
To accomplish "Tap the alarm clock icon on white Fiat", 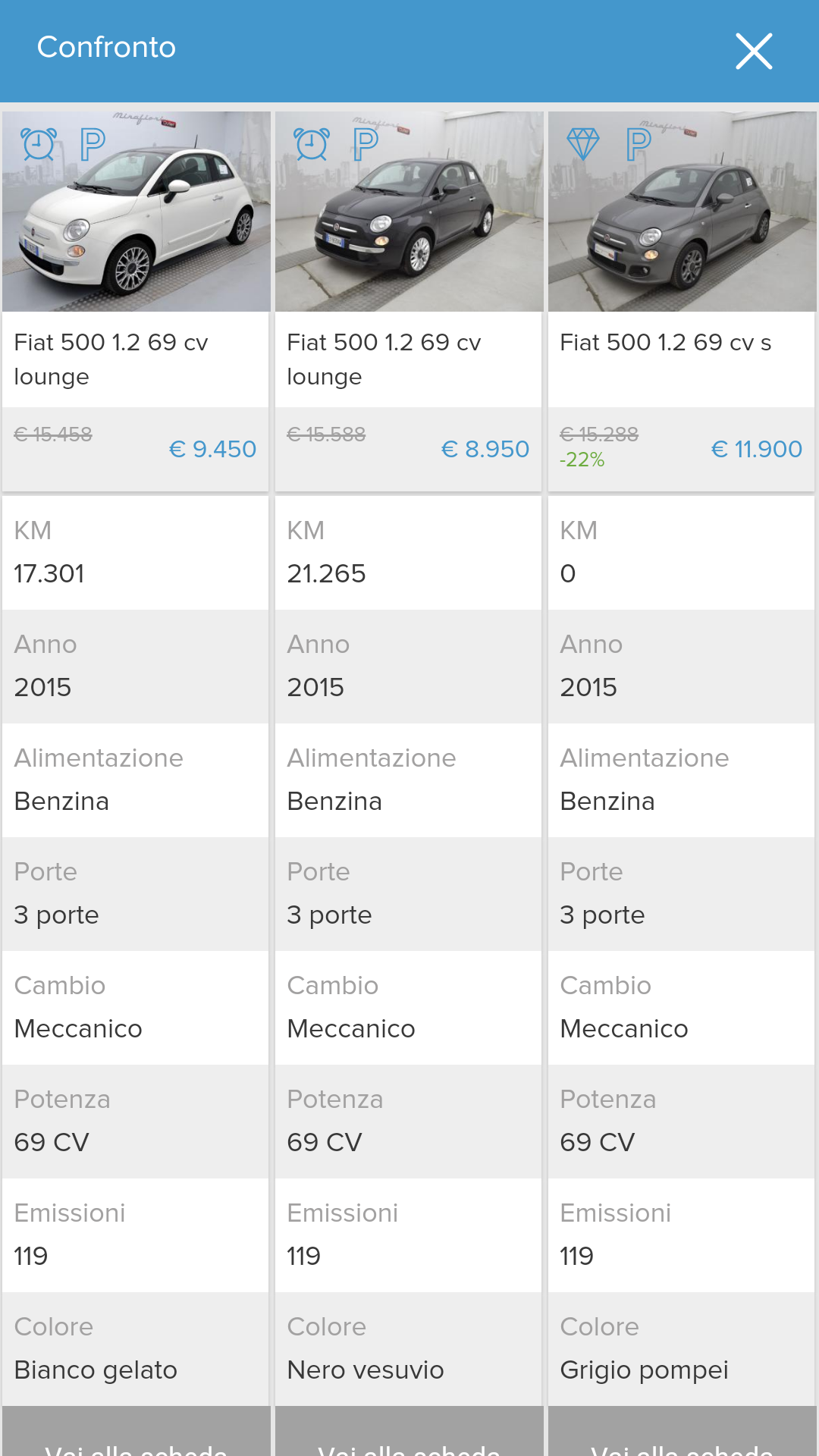I will coord(39,144).
